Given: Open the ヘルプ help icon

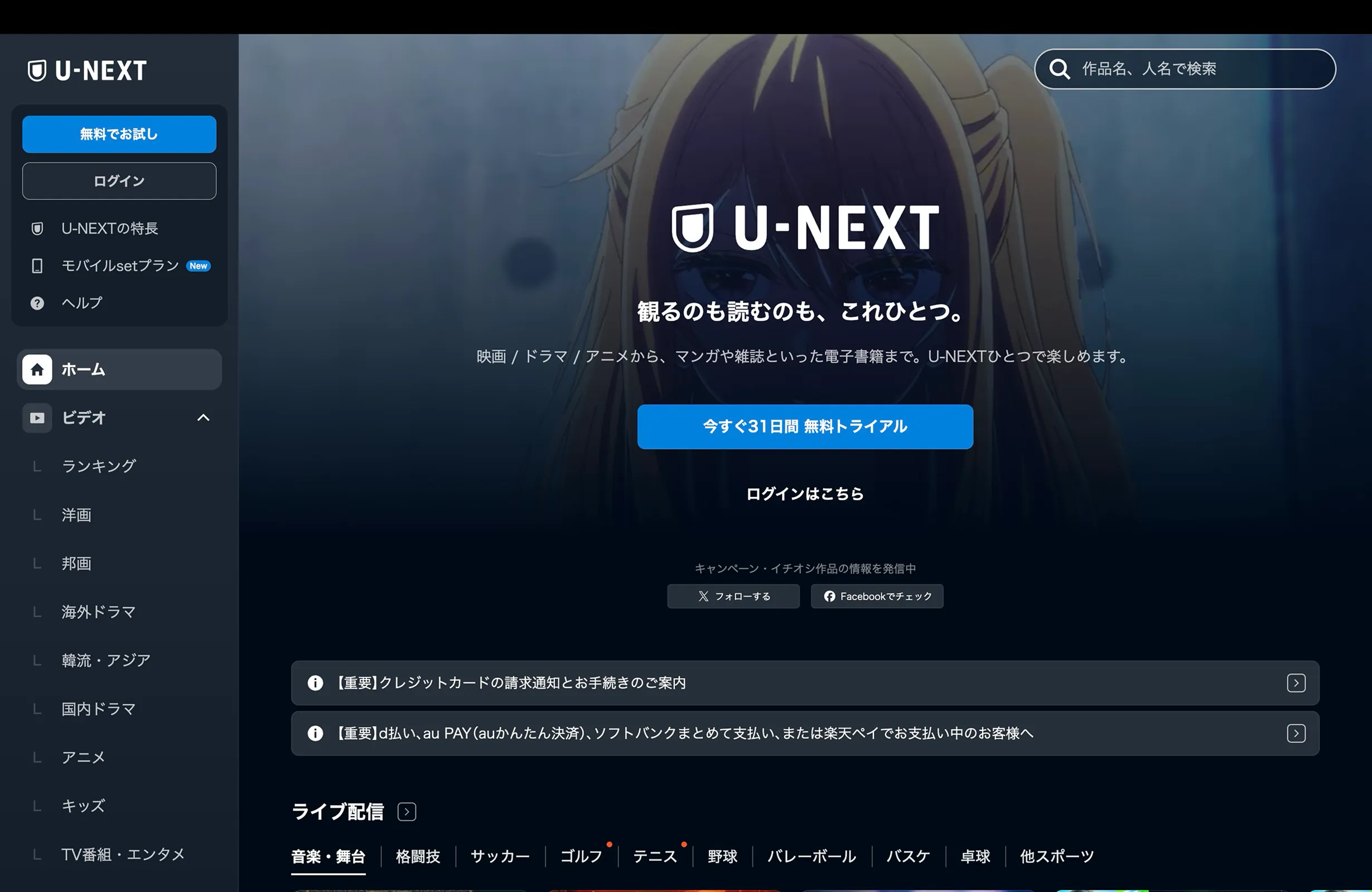Looking at the screenshot, I should [x=36, y=302].
